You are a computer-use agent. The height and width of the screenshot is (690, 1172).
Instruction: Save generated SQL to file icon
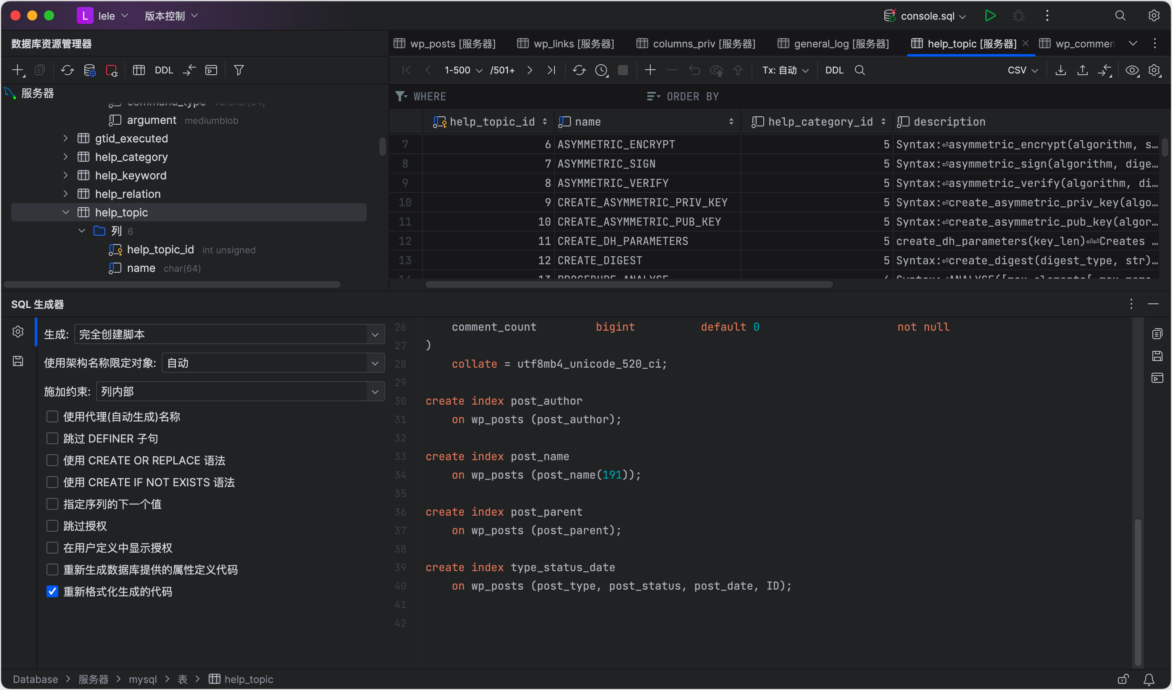pos(1157,356)
